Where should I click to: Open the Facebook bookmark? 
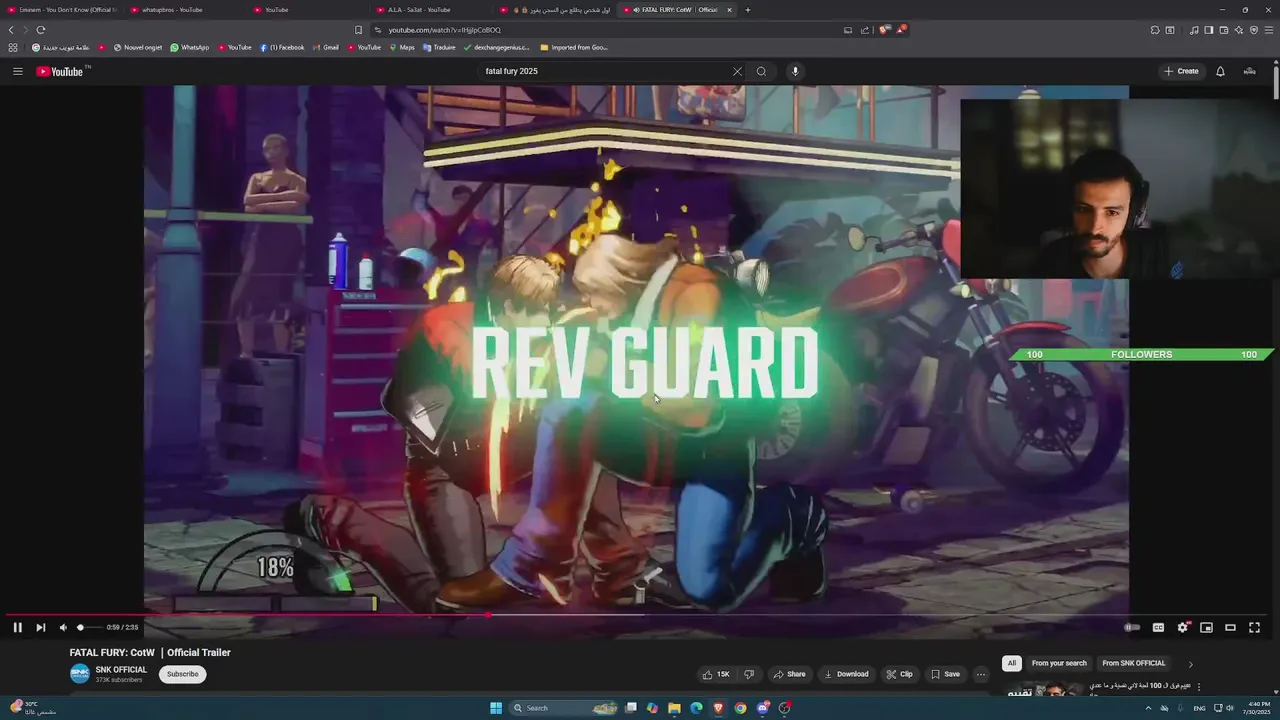282,47
